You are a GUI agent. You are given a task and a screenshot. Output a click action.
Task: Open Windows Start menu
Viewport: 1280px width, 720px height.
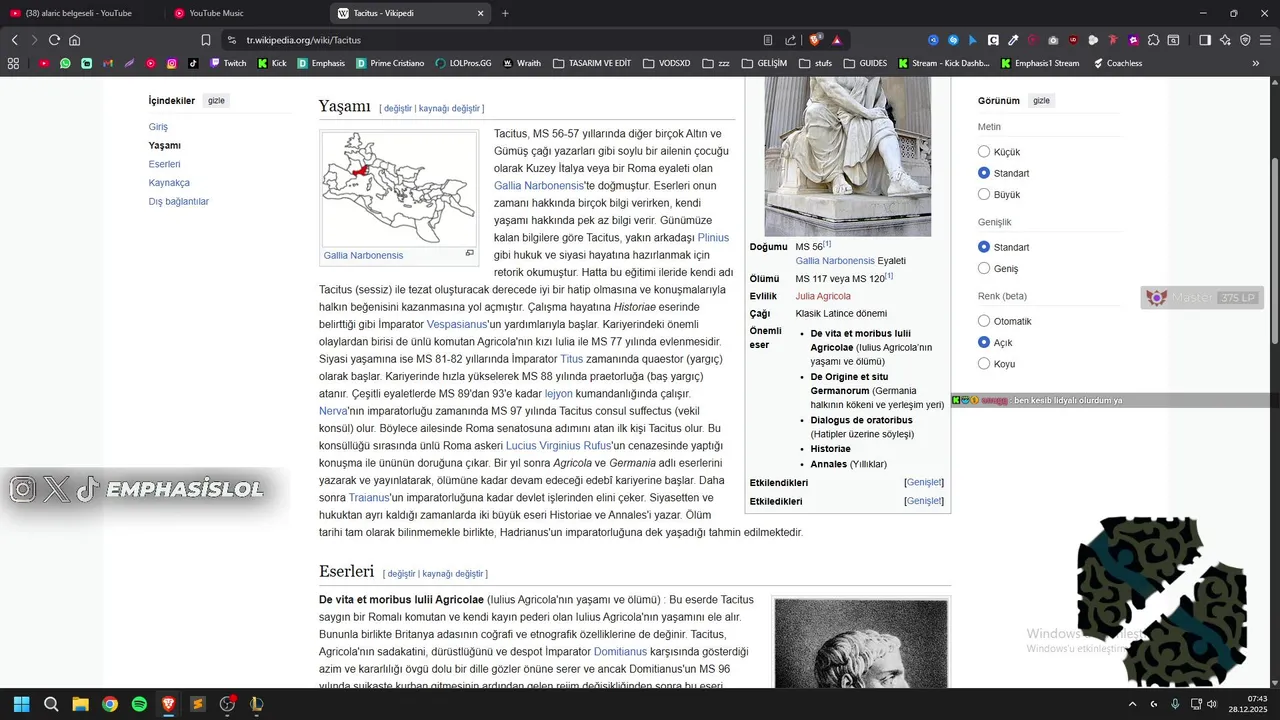coord(21,704)
